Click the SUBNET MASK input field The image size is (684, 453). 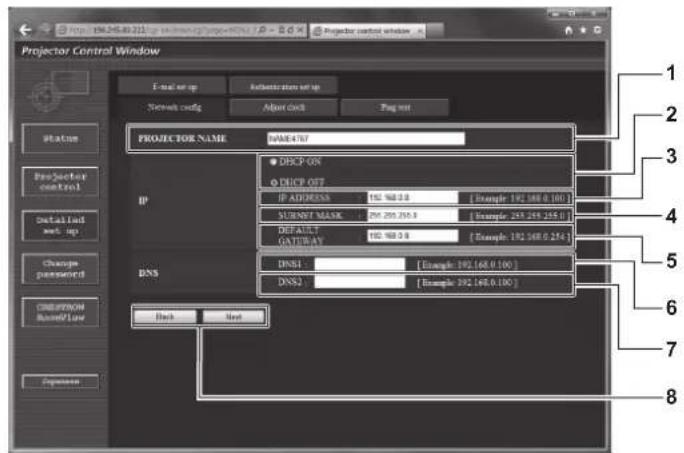coord(413,215)
